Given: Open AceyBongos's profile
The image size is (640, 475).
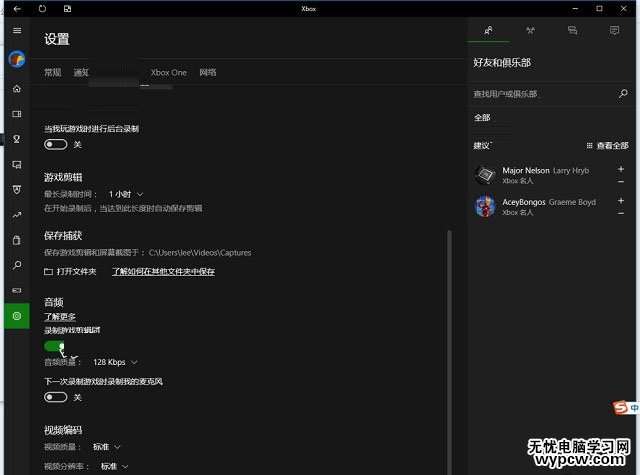Looking at the screenshot, I should (545, 206).
